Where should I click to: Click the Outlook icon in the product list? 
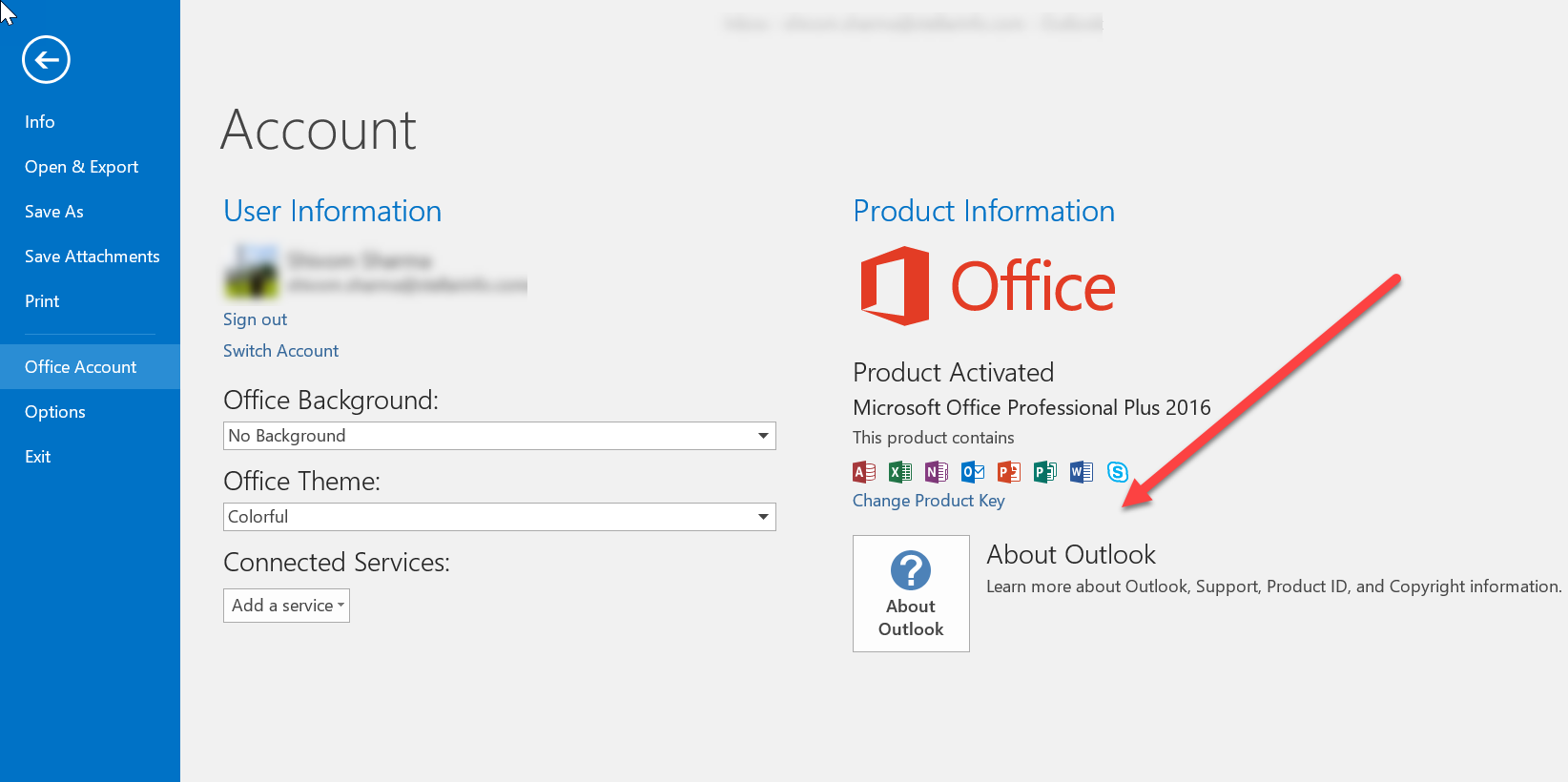point(973,471)
